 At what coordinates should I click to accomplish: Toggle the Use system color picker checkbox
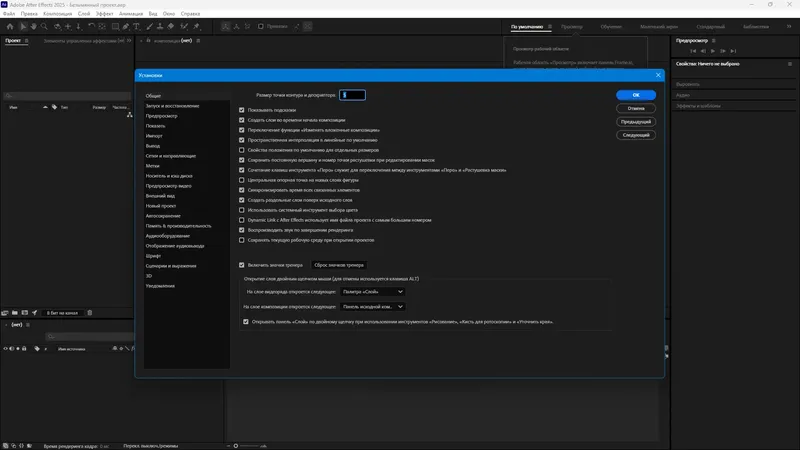[242, 210]
